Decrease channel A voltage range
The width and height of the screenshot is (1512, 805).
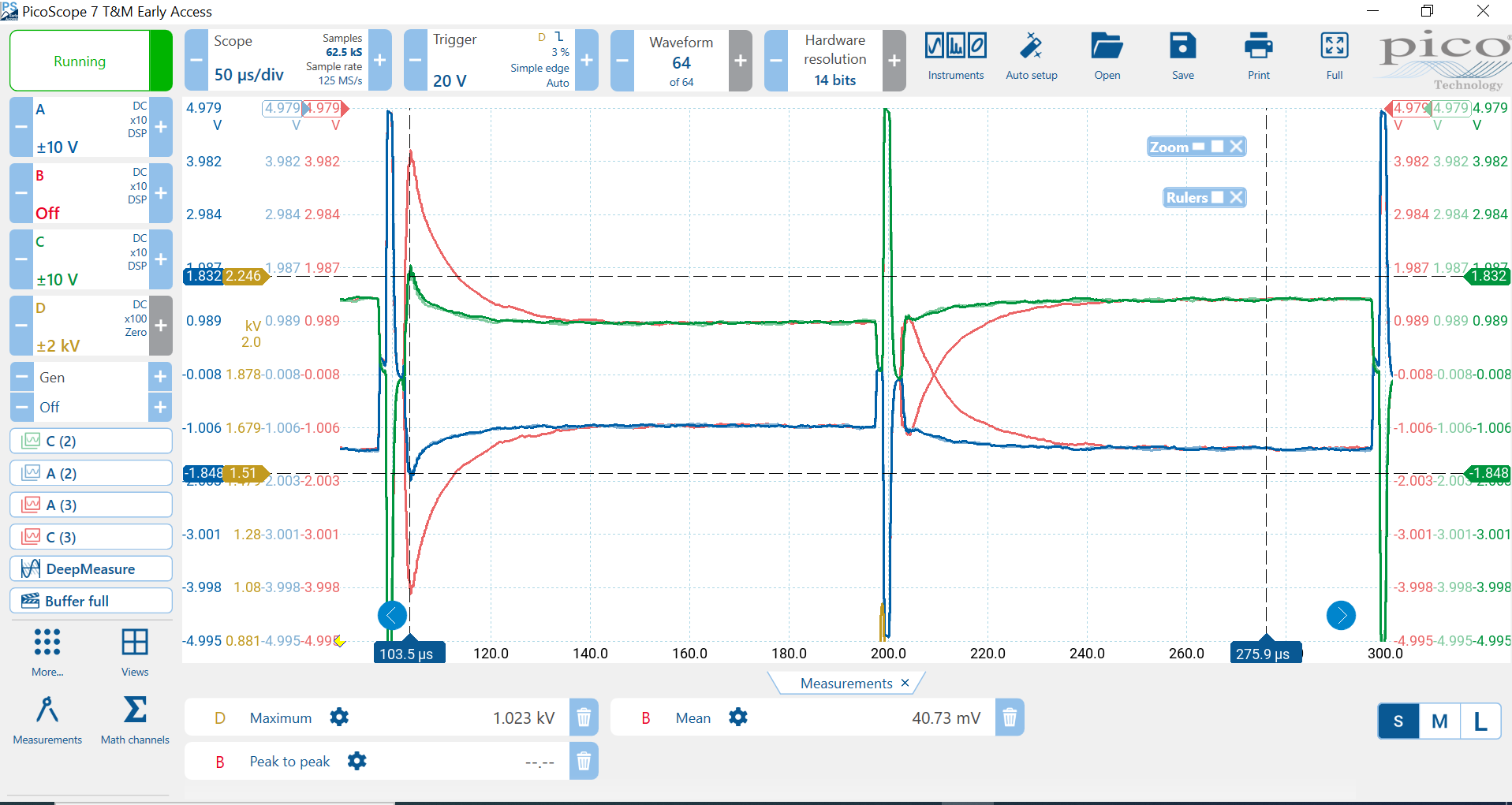pos(21,127)
